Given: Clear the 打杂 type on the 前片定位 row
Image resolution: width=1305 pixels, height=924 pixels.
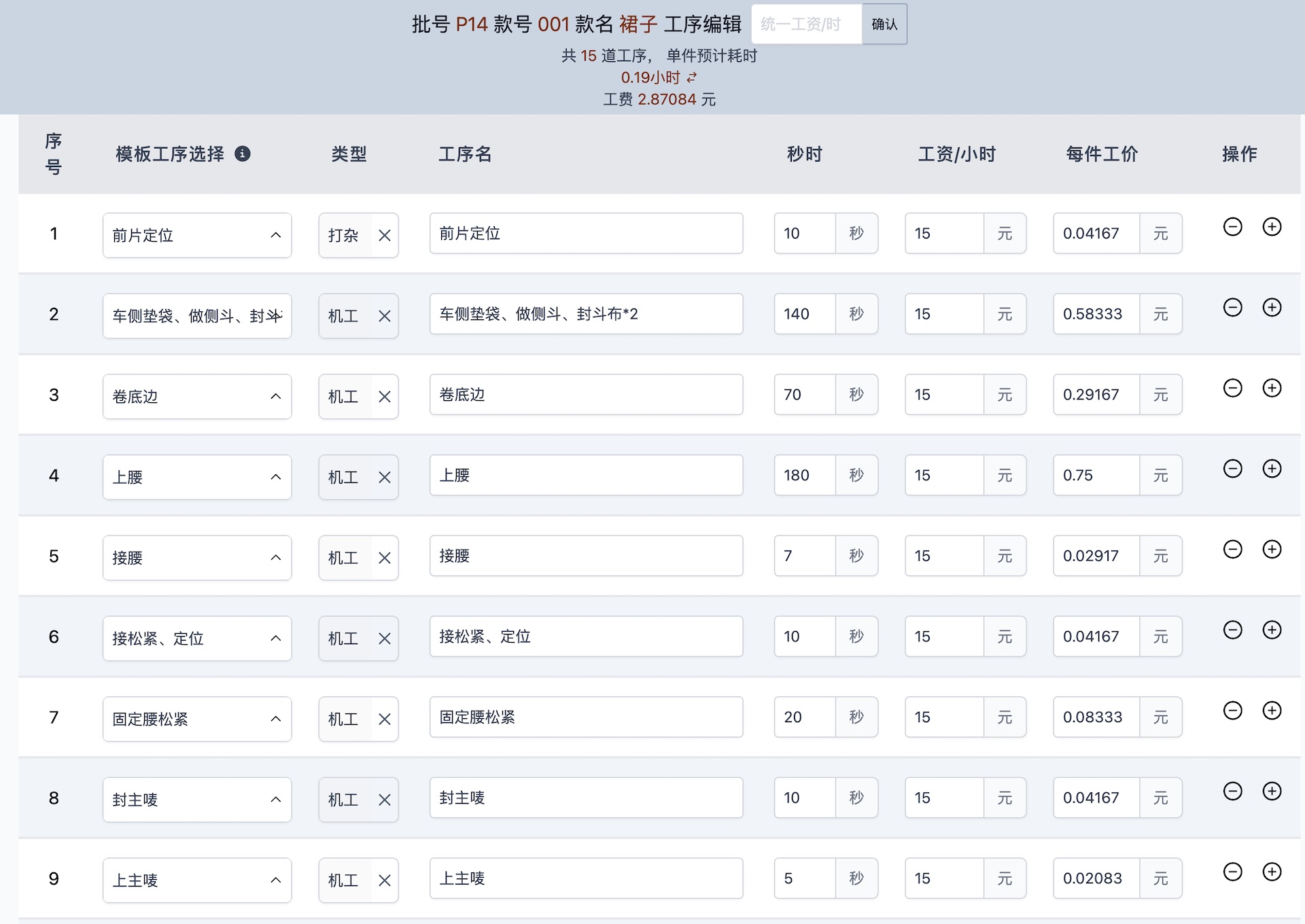Looking at the screenshot, I should [385, 235].
